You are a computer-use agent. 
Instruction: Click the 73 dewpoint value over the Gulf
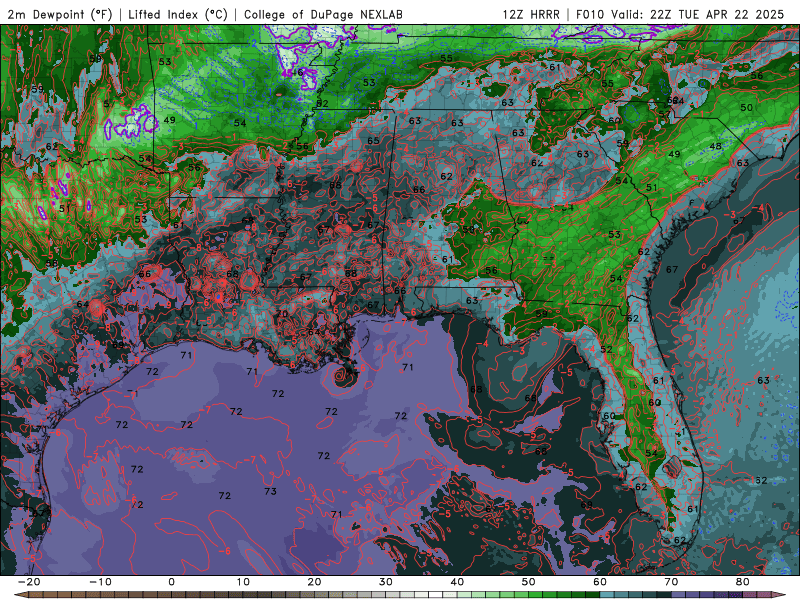pos(270,491)
